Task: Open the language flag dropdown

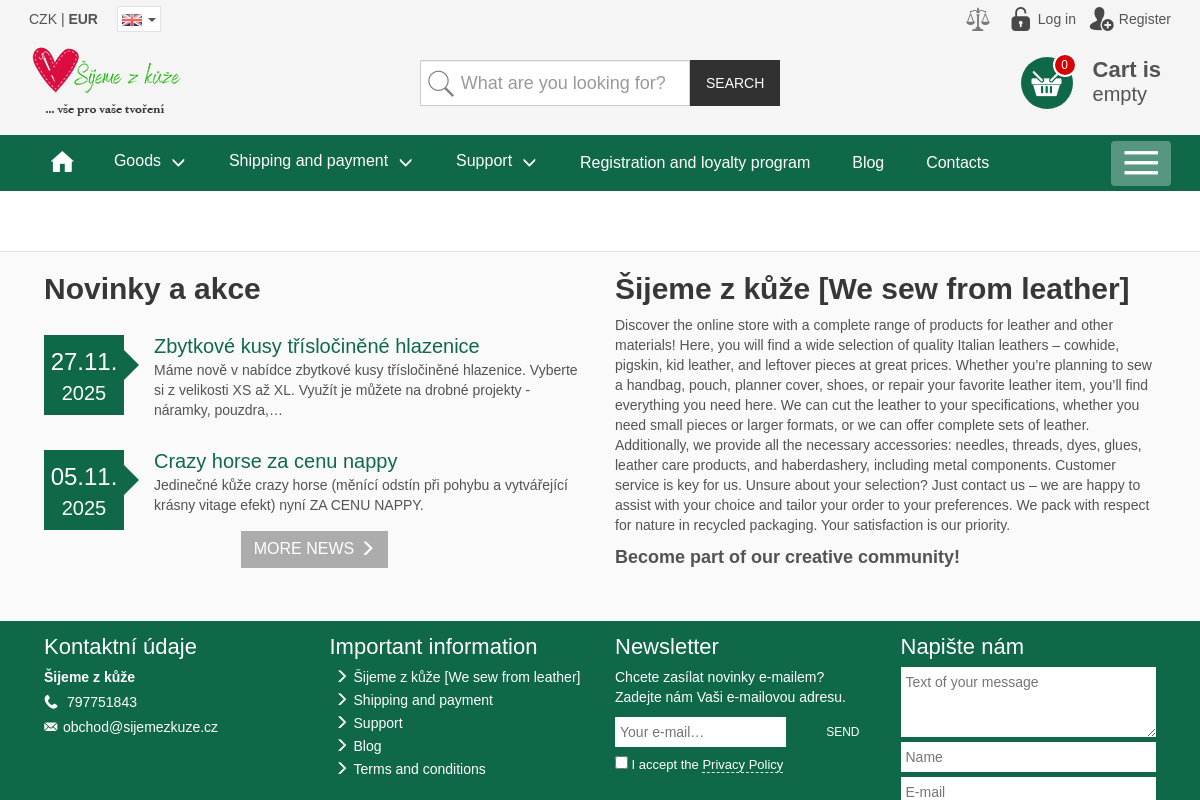Action: [x=138, y=19]
